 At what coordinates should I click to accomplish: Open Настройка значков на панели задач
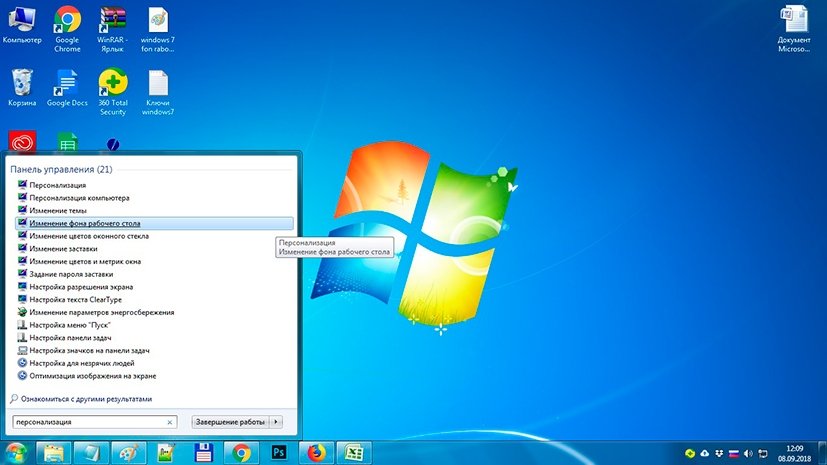(x=154, y=350)
